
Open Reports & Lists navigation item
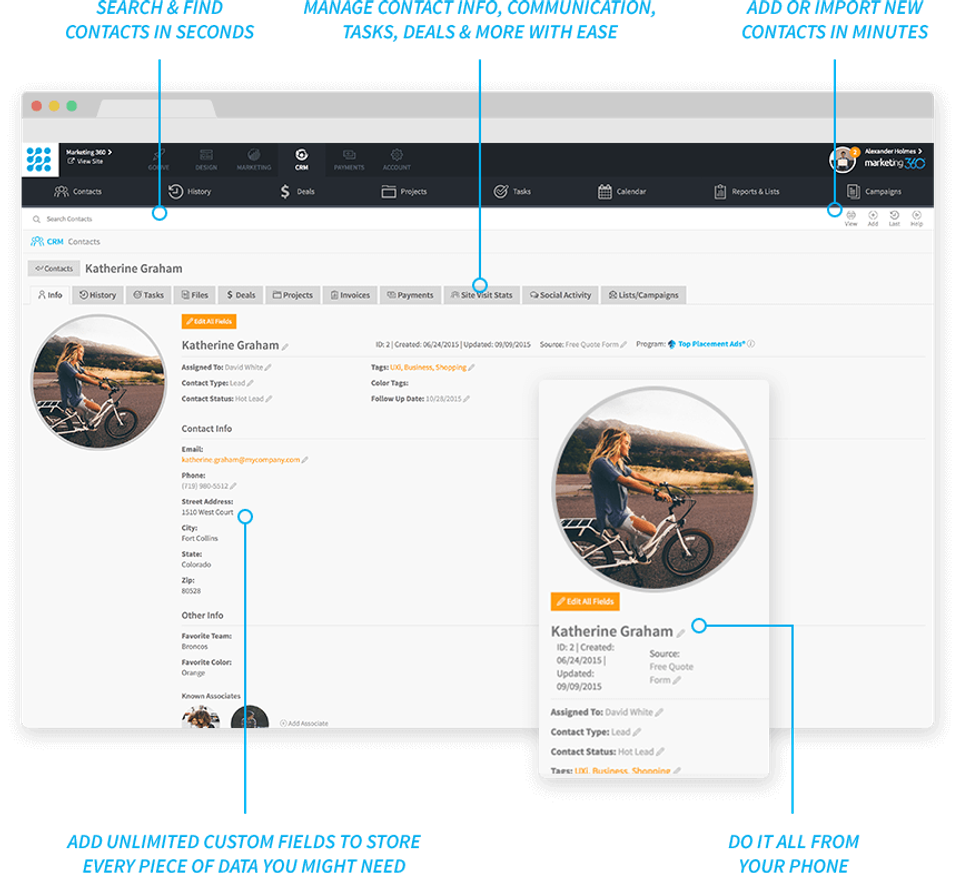coord(746,191)
